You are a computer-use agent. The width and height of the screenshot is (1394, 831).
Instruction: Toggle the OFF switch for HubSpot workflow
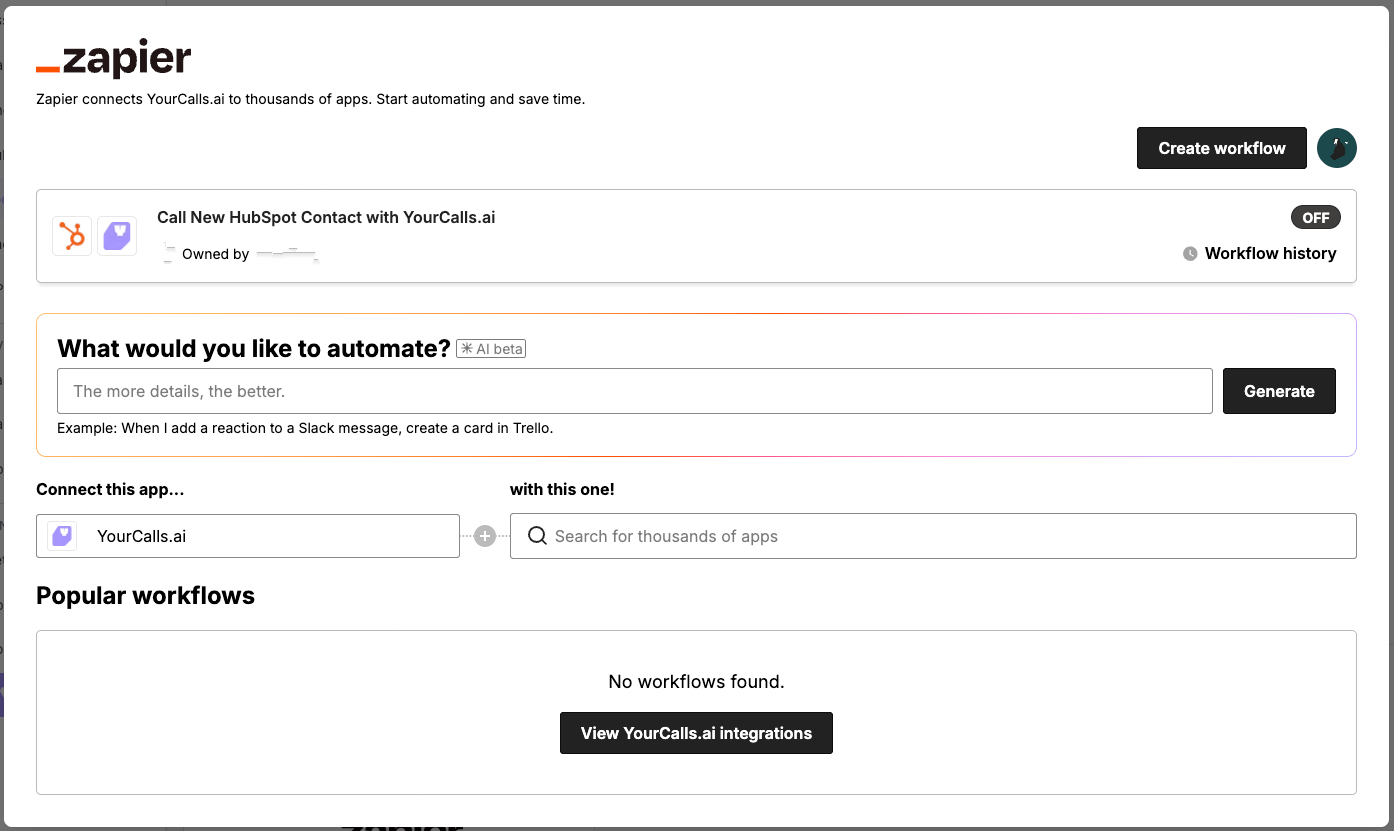click(1316, 218)
